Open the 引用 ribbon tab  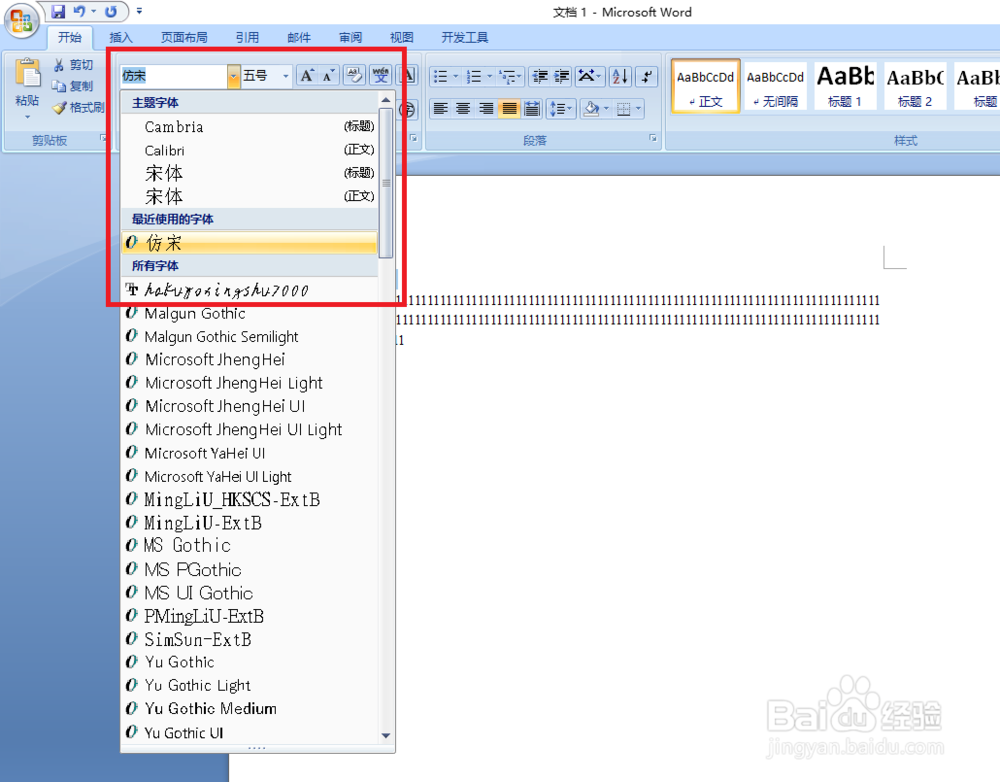247,38
